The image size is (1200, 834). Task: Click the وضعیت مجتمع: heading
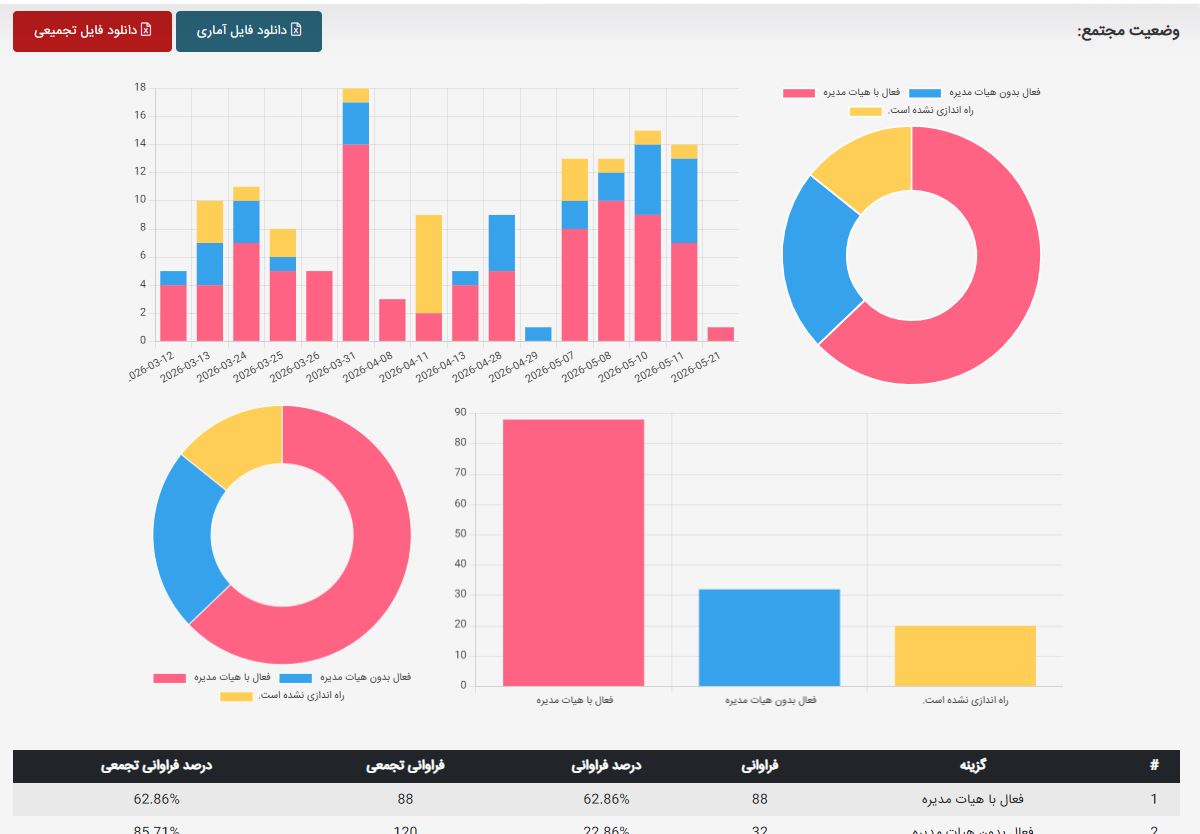click(x=1128, y=31)
